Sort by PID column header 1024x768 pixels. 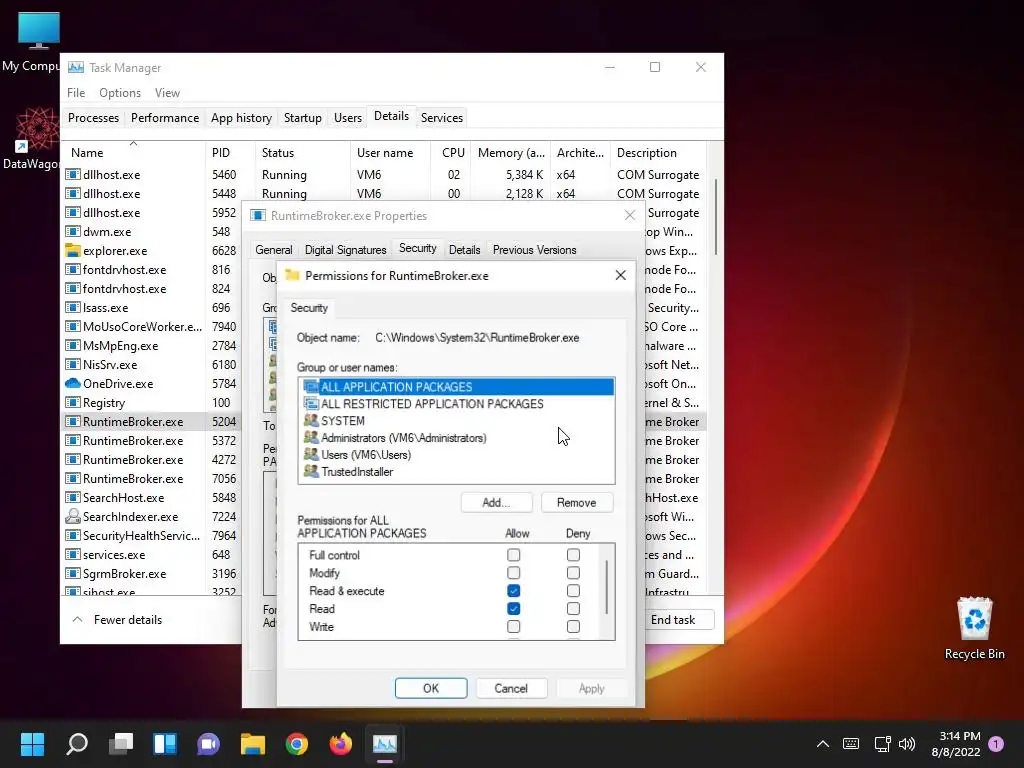229,153
